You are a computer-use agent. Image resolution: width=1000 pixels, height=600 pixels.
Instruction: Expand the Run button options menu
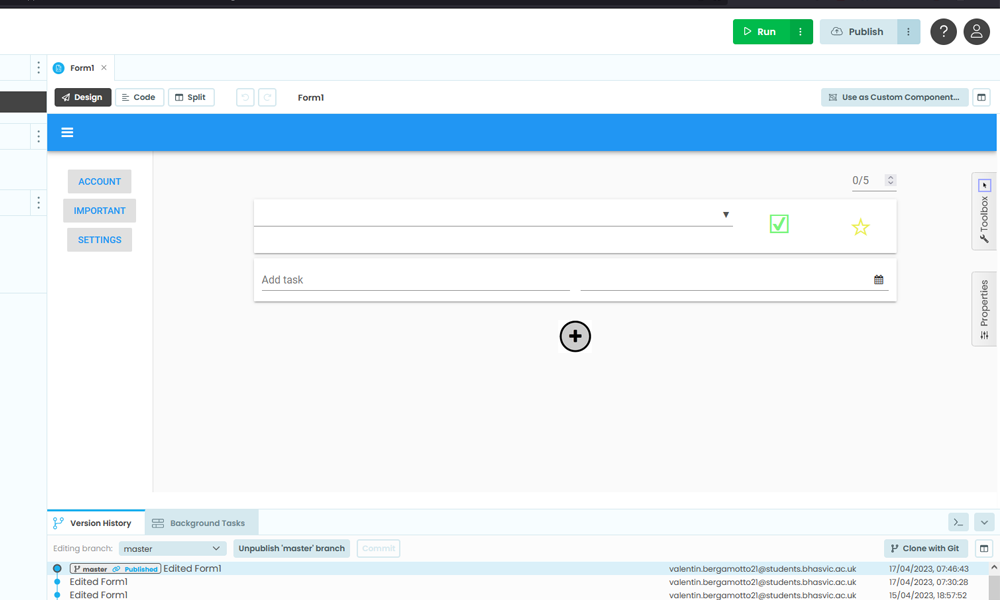coord(800,32)
